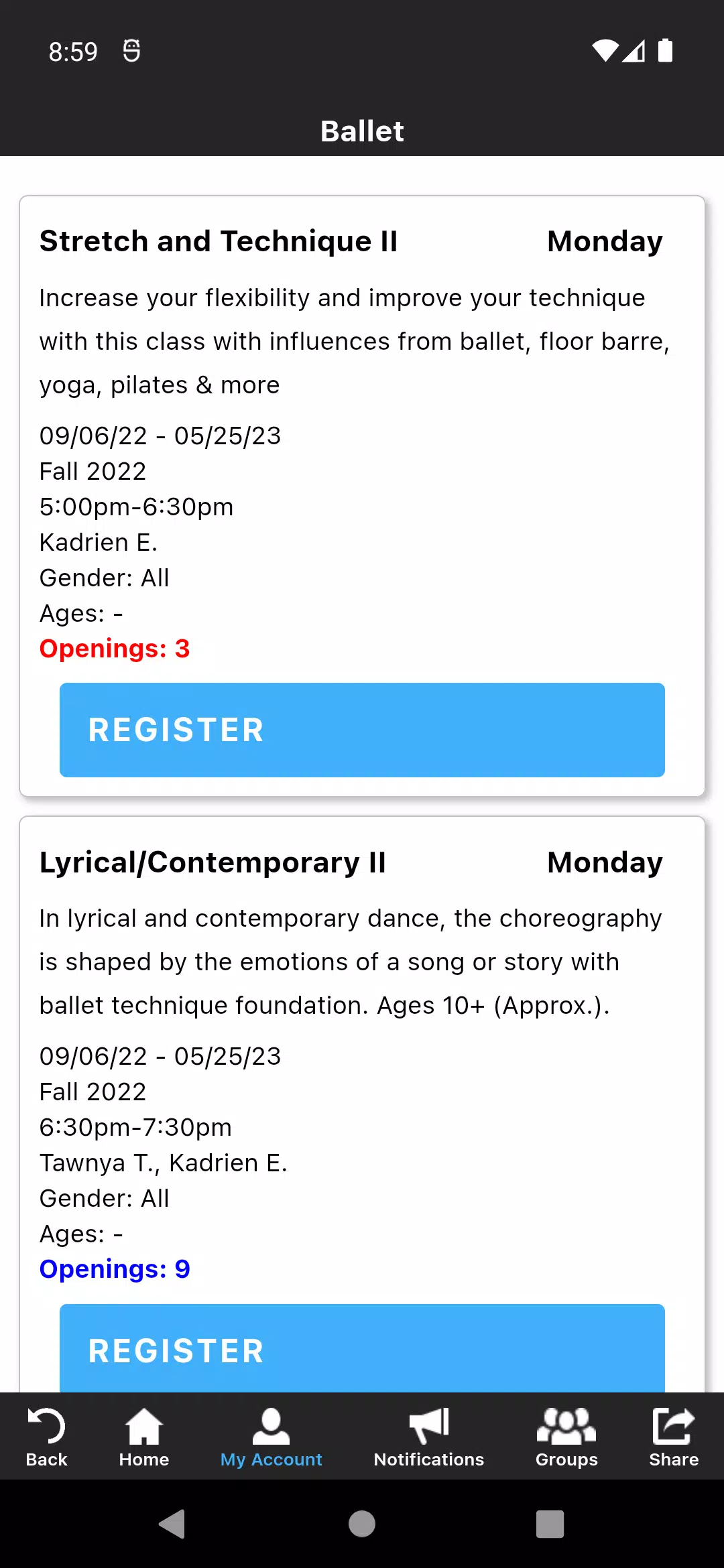Tap Openings: 3 red text

[115, 649]
